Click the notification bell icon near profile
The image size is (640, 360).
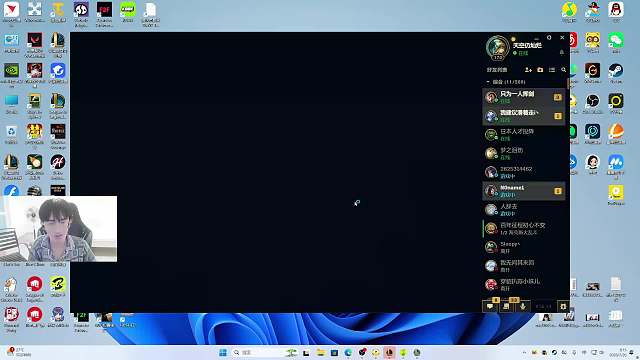[x=562, y=53]
